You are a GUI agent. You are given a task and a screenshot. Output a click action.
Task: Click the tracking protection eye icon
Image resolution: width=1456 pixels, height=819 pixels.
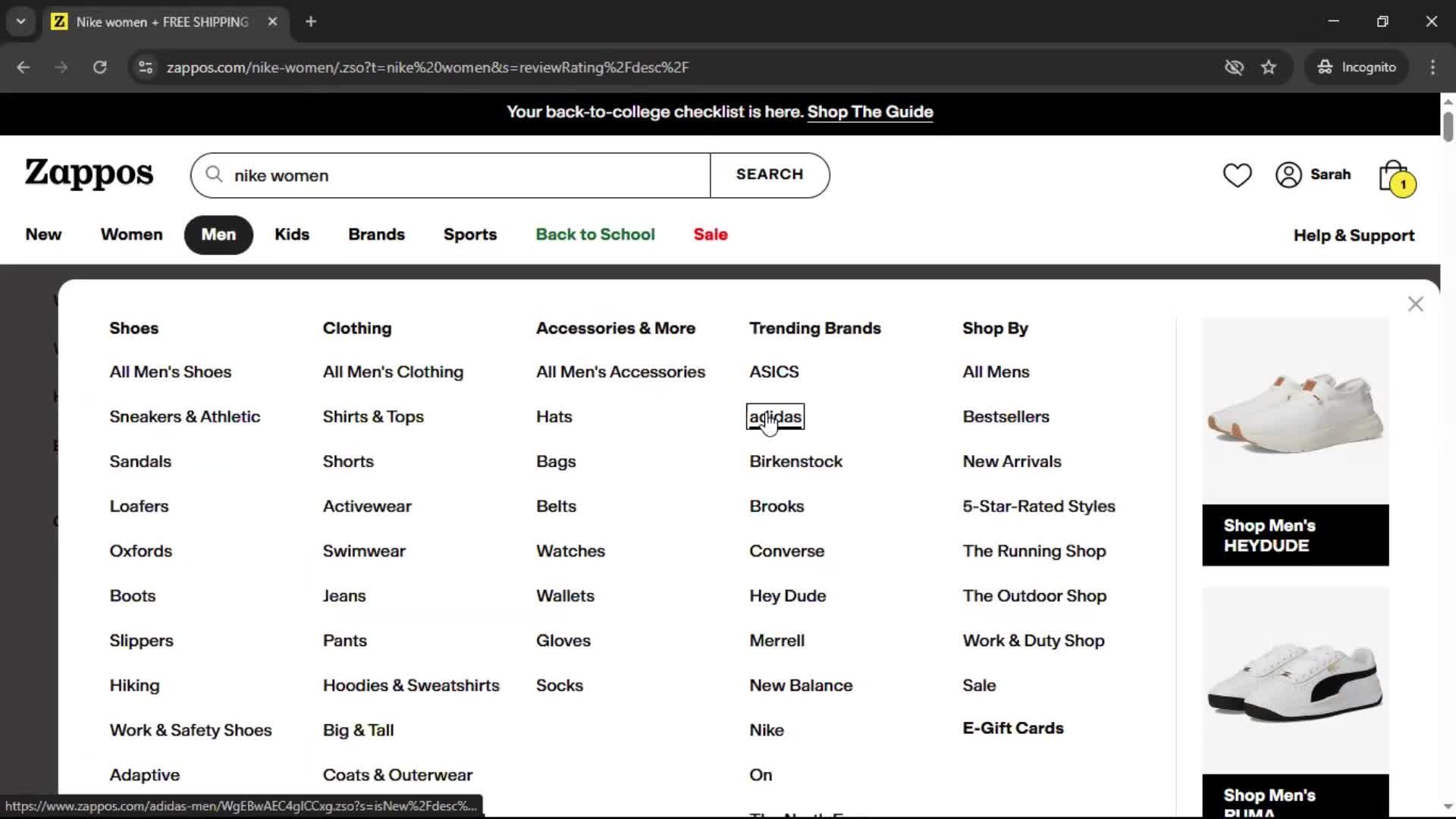pyautogui.click(x=1234, y=67)
